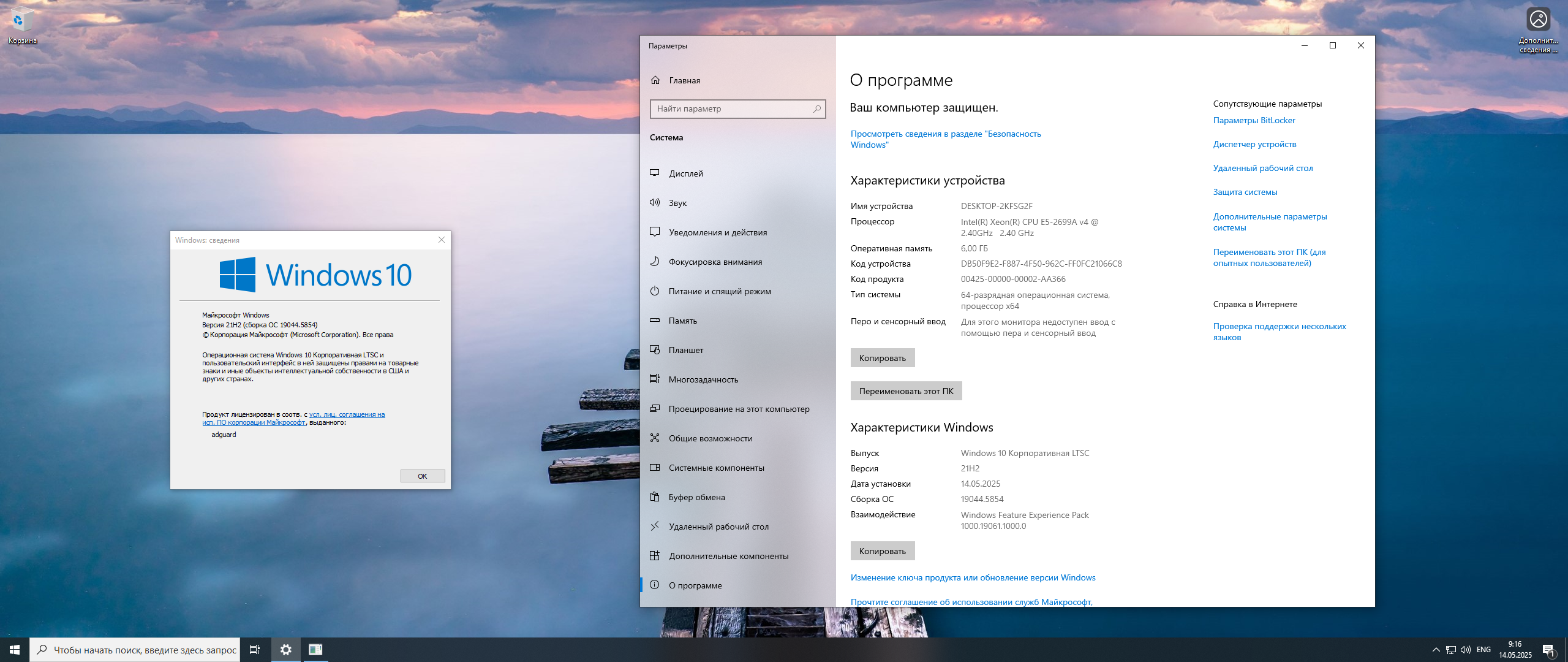Screen dimensions: 1568x662
Task: Open Просмотреть сведения Безопасность Windows link
Action: point(946,139)
